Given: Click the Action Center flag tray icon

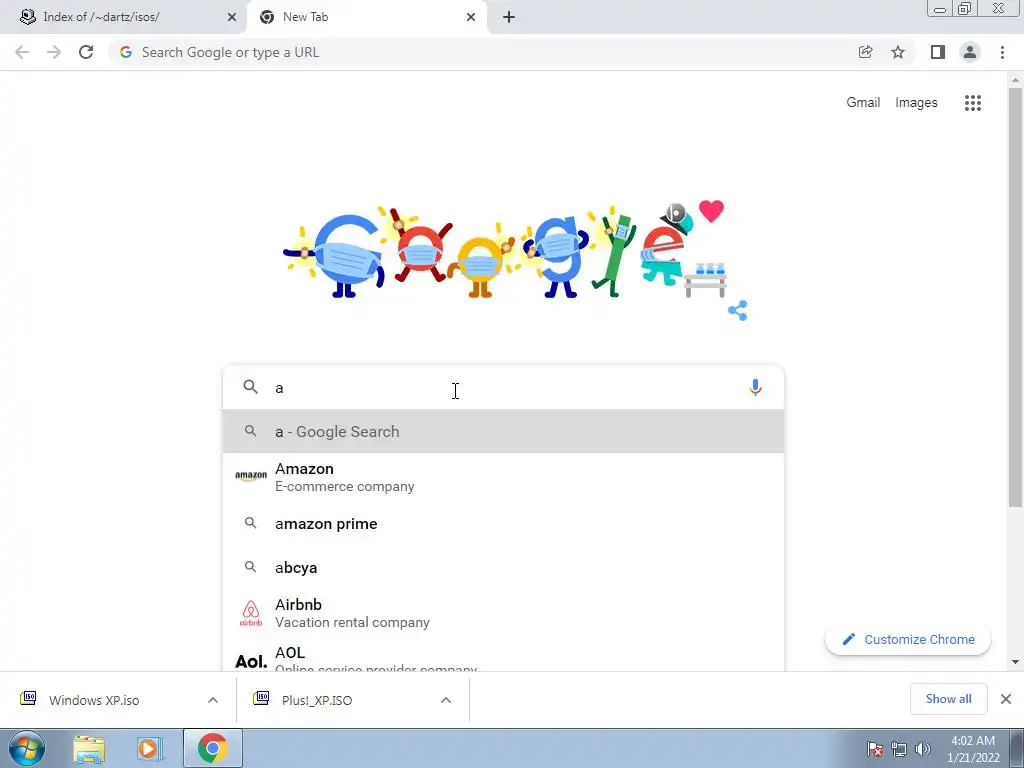Looking at the screenshot, I should 874,749.
